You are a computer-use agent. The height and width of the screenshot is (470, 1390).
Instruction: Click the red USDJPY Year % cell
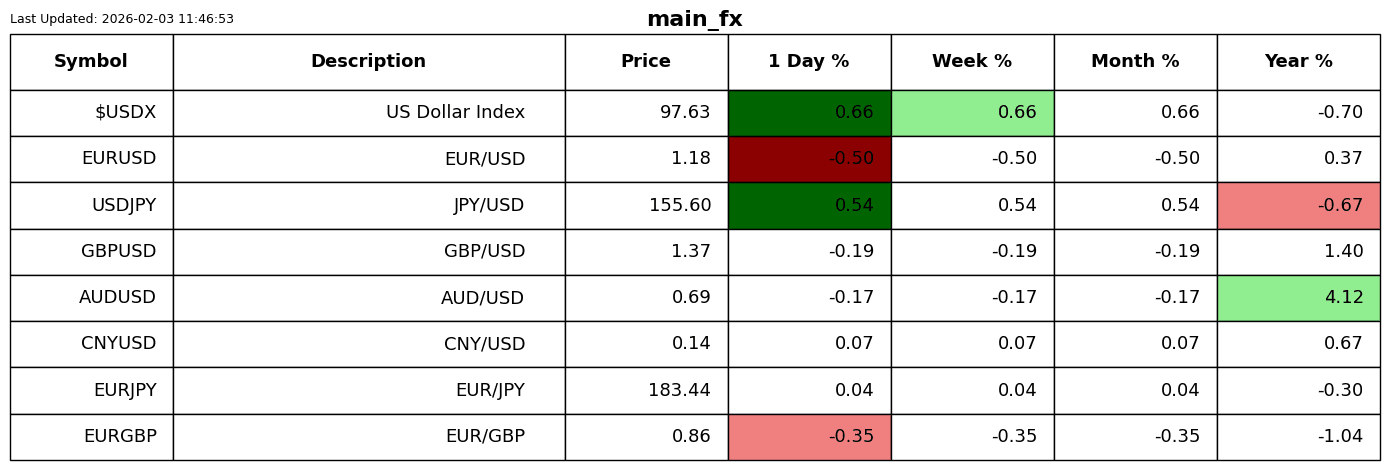pyautogui.click(x=1298, y=206)
